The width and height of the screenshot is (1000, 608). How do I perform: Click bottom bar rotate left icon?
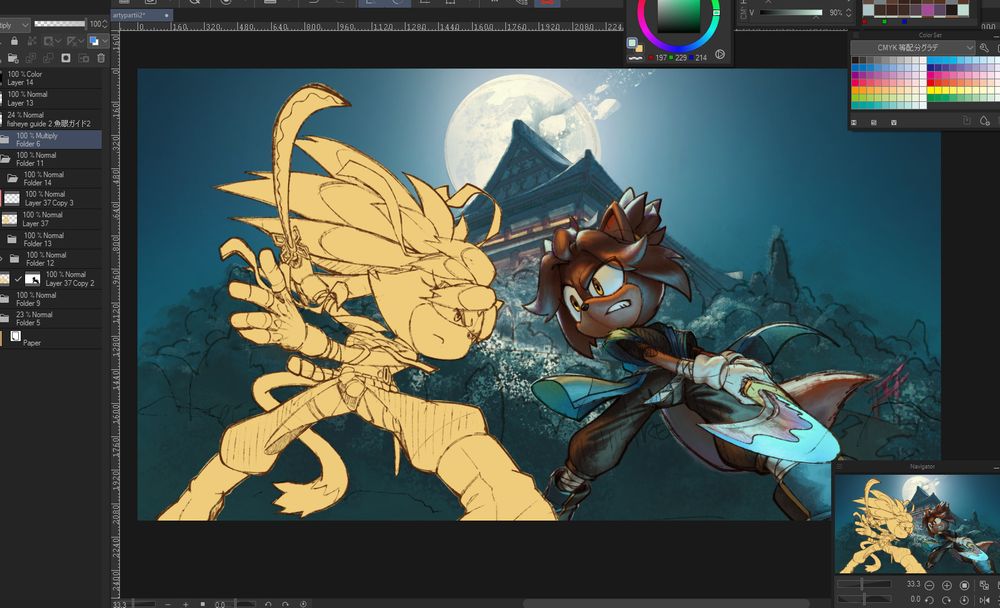[x=268, y=604]
